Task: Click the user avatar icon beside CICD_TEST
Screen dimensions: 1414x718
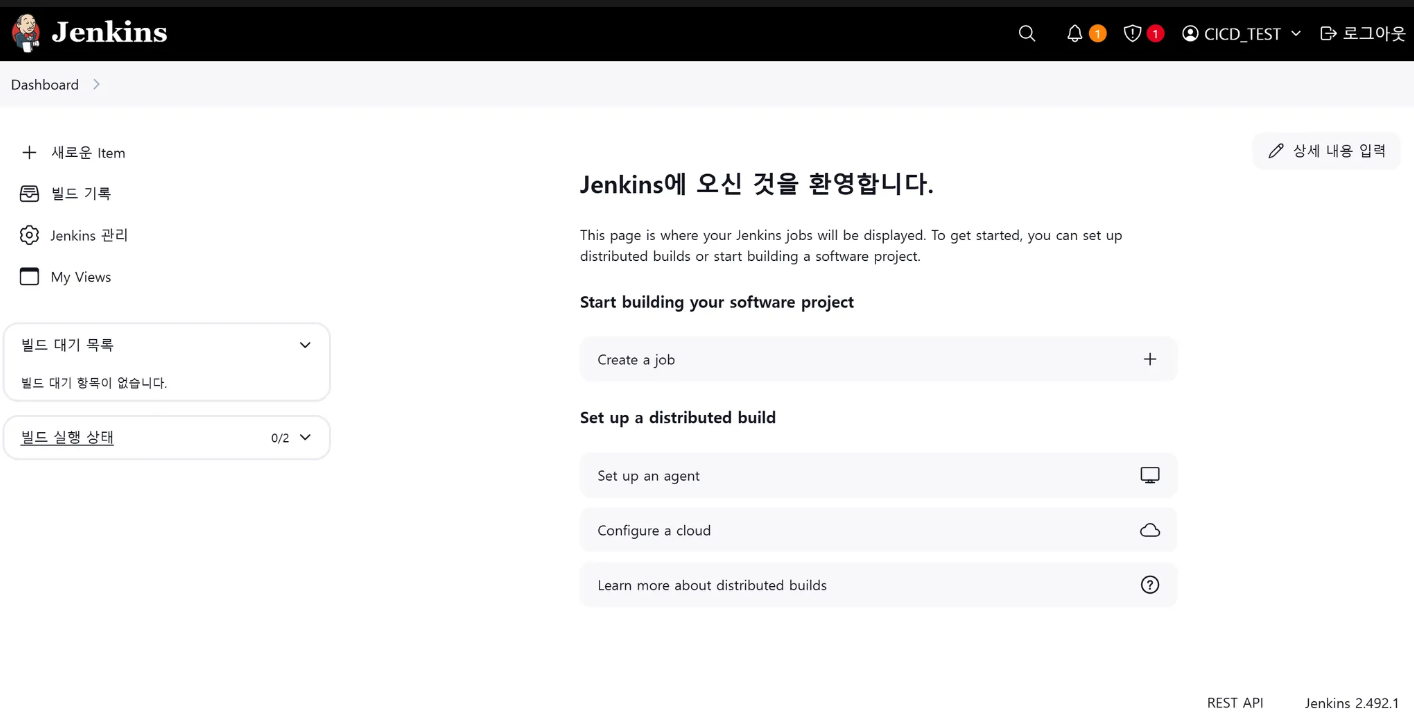Action: pos(1190,34)
